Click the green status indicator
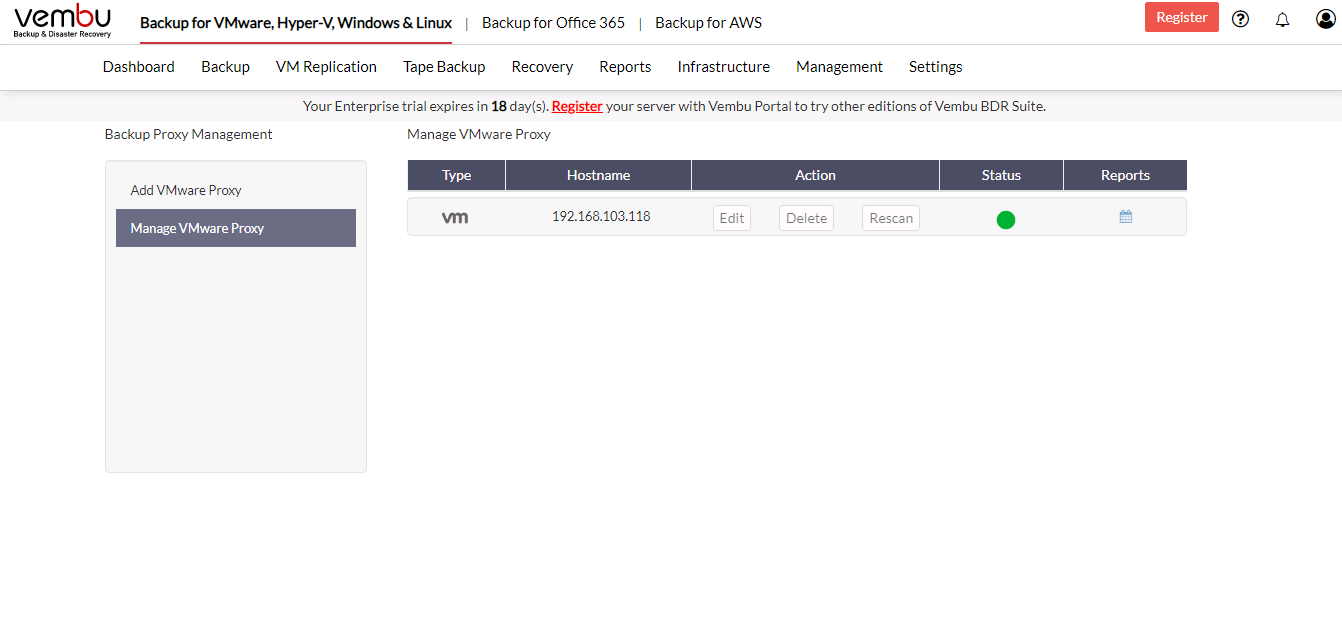 [x=1006, y=220]
